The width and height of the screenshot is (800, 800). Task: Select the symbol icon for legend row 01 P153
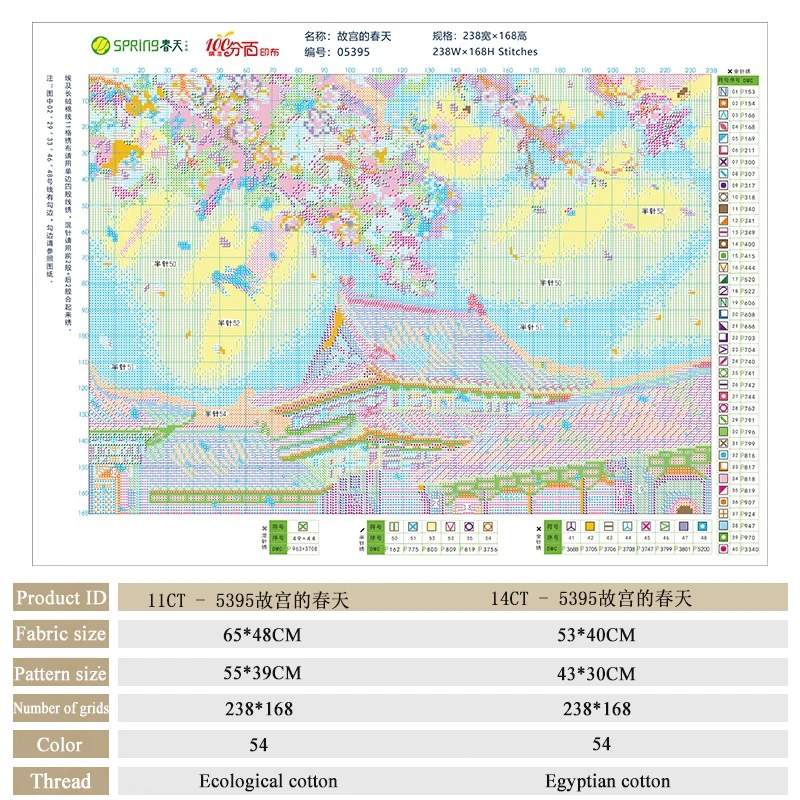(x=723, y=92)
